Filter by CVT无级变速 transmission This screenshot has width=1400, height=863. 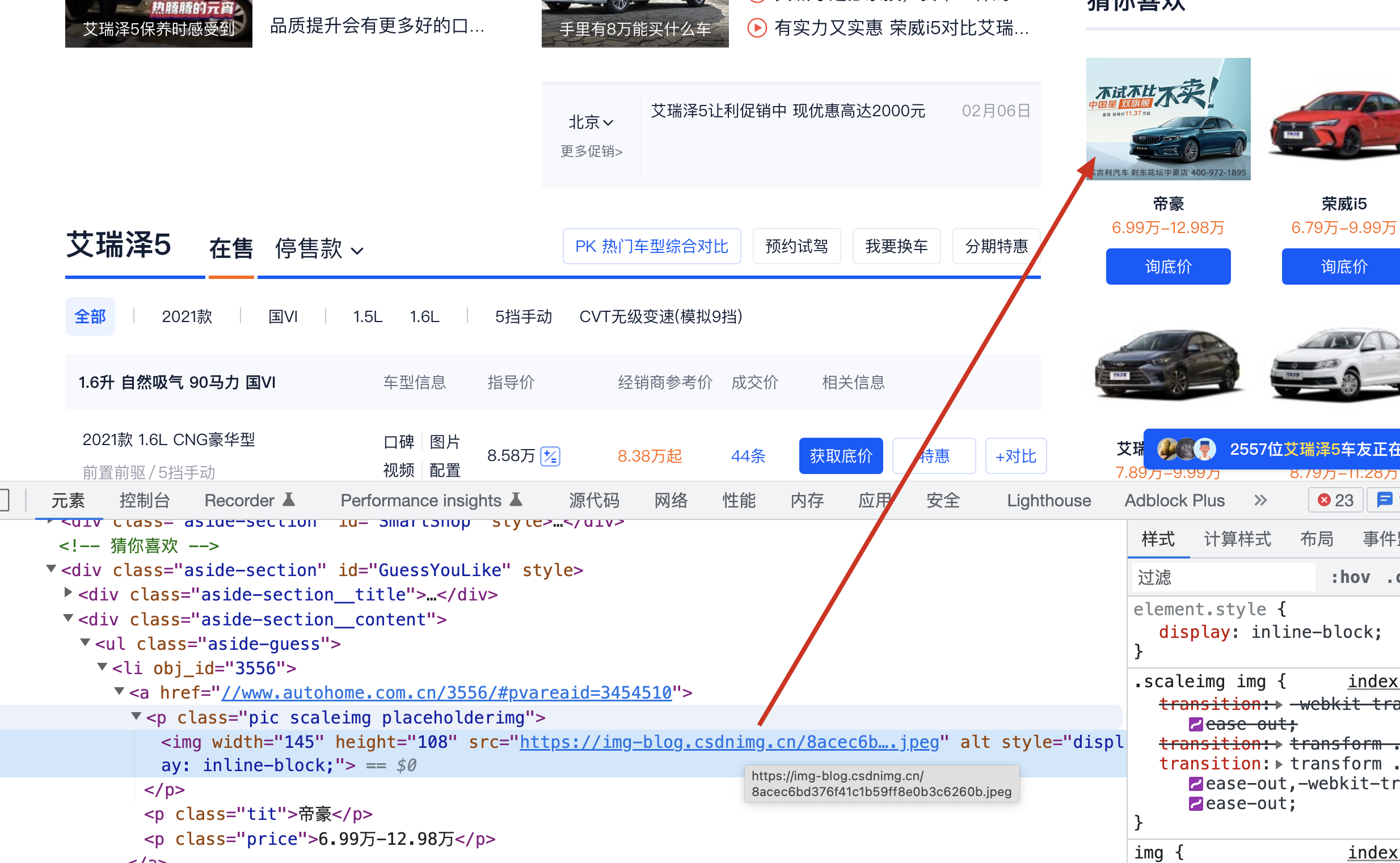coord(661,316)
